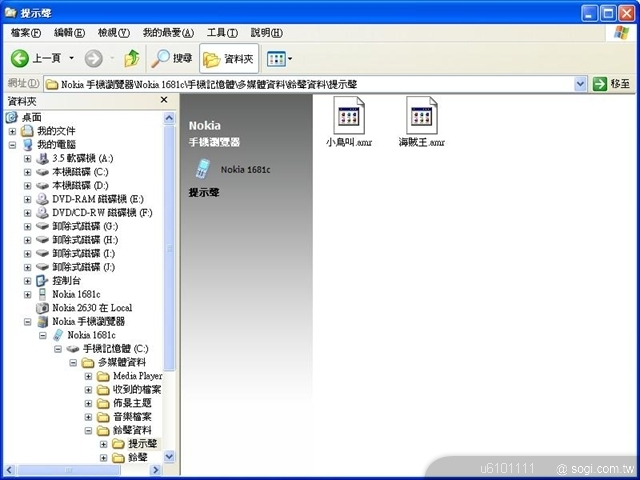Screen dimensions: 640x480
Task: Select 我的文件 in the folder tree
Action: (56, 131)
